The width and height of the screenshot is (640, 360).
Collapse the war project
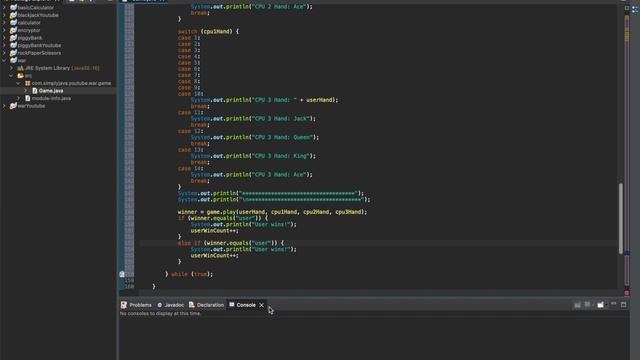point(4,60)
